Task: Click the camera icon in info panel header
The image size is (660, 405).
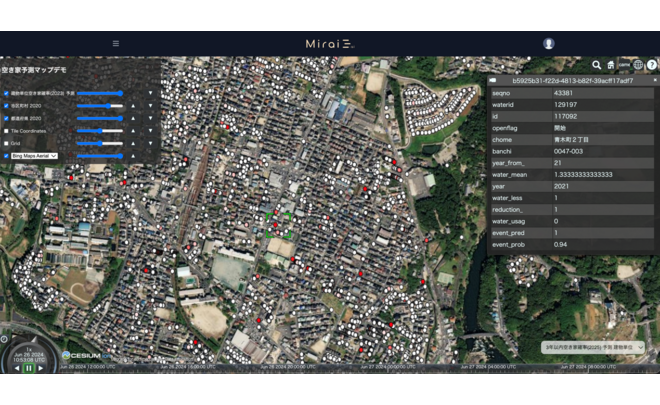Action: [494, 80]
